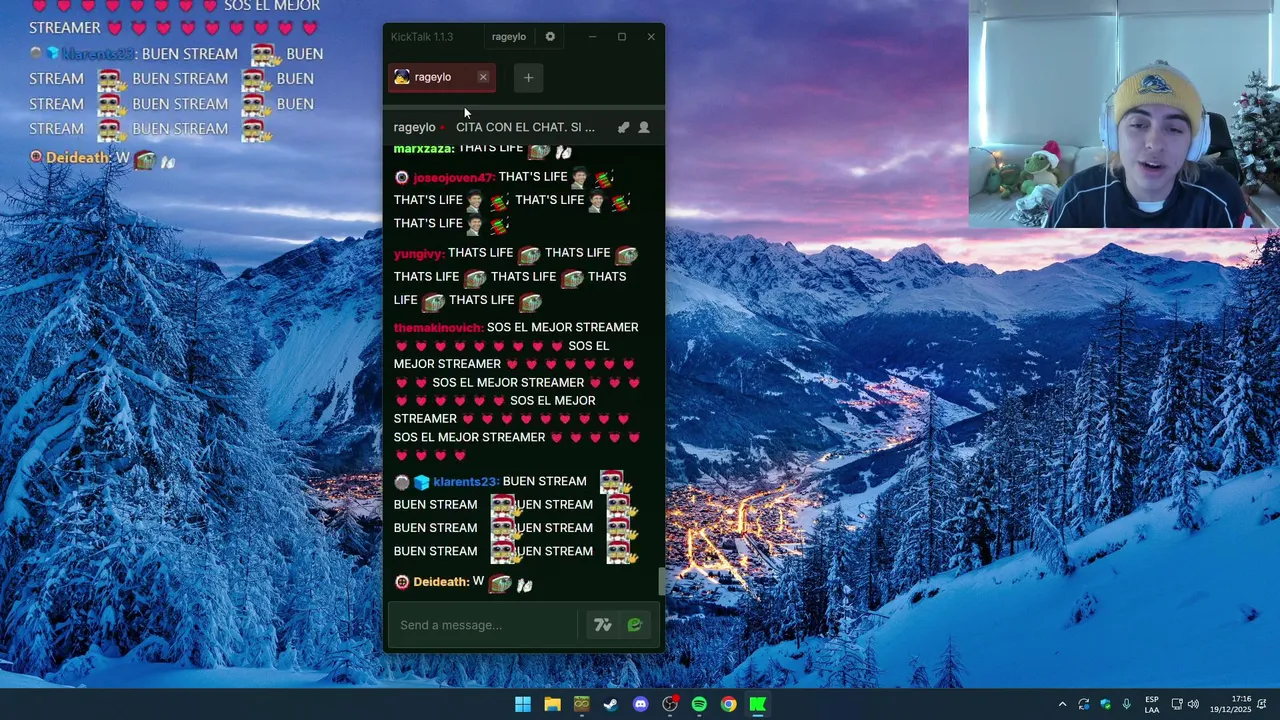Image resolution: width=1280 pixels, height=720 pixels.
Task: Open Steam from taskbar
Action: click(x=611, y=705)
